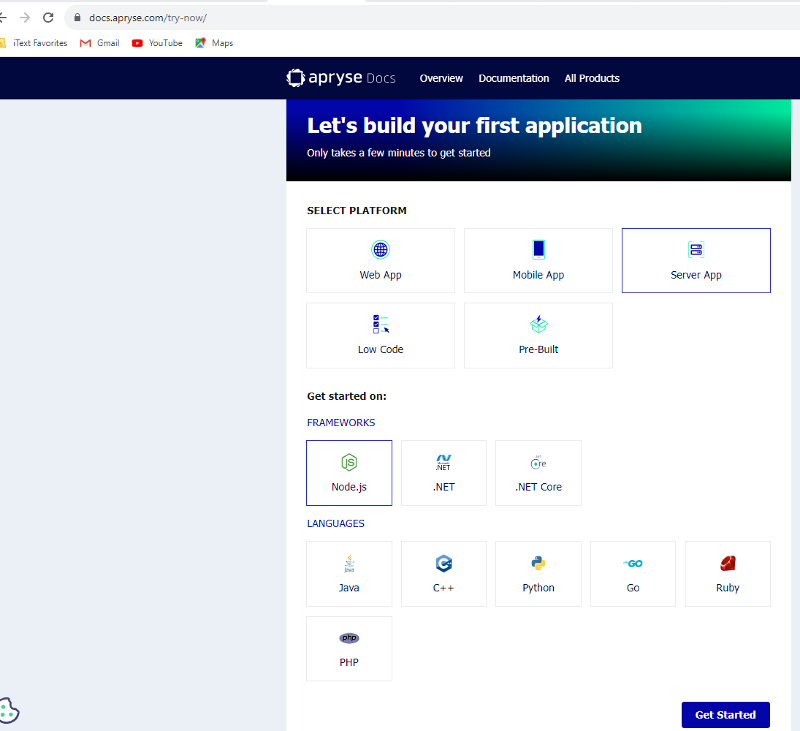Click the Get Started button

(x=725, y=715)
